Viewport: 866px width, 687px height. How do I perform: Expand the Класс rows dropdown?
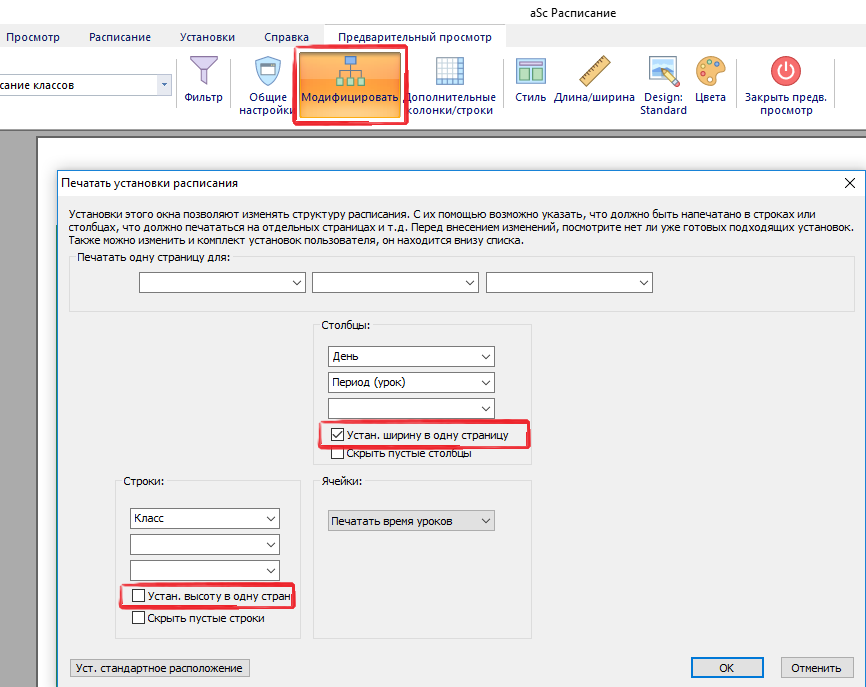[270, 519]
